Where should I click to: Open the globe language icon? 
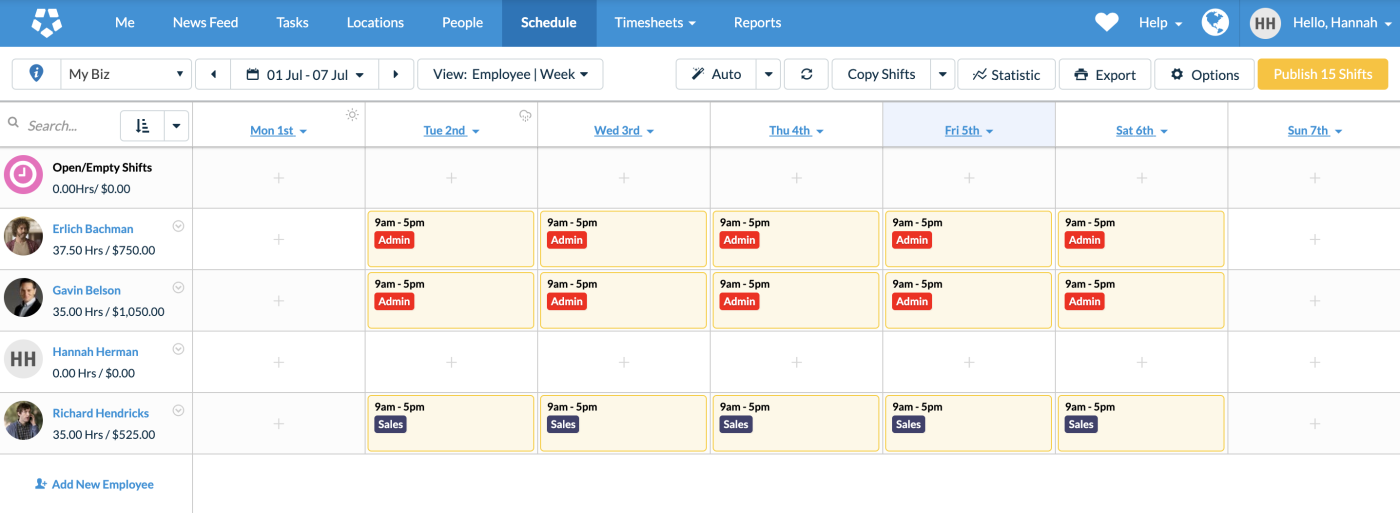coord(1215,22)
